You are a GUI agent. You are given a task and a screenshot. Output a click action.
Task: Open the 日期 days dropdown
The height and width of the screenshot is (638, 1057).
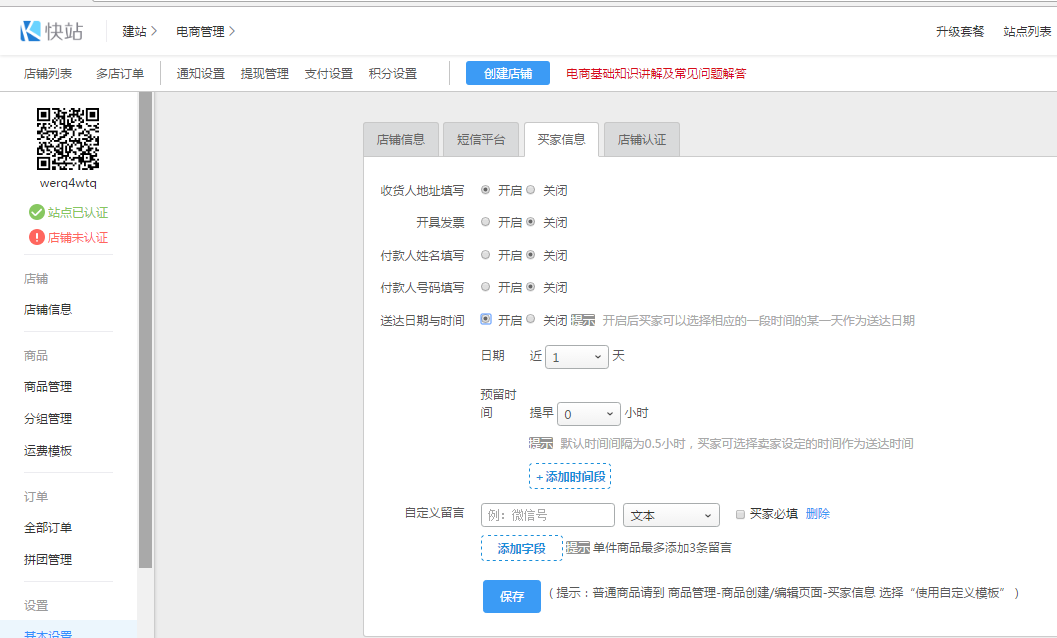[577, 357]
